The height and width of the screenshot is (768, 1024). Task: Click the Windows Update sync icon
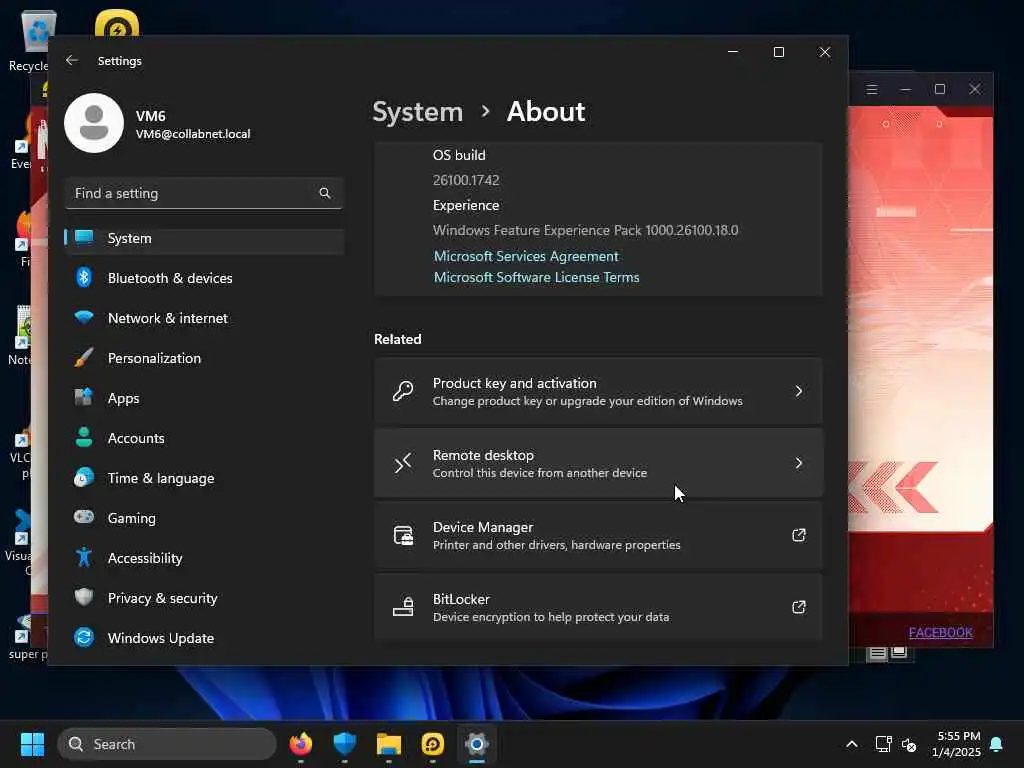[x=84, y=637]
